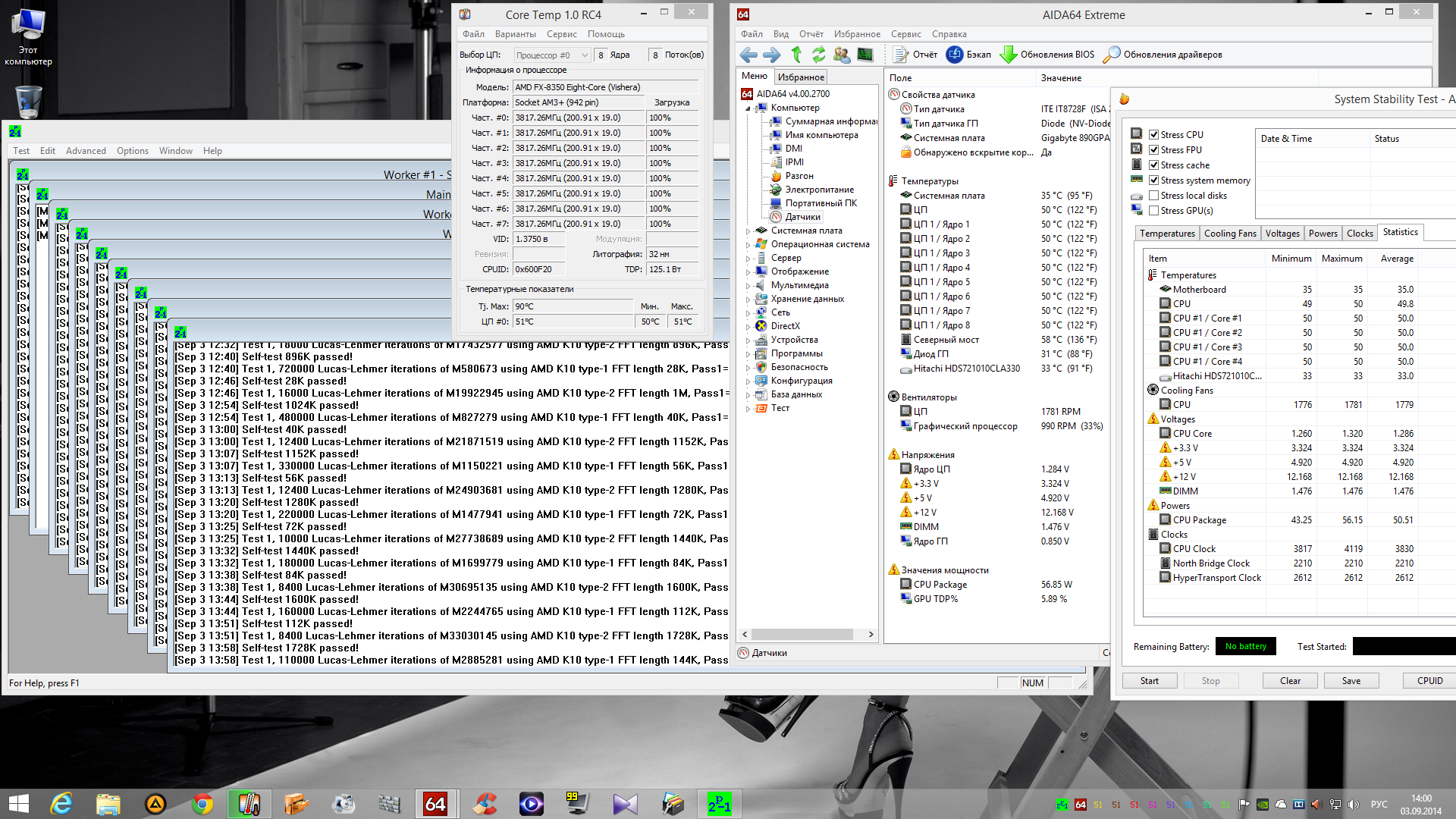This screenshot has width=1456, height=819.
Task: Expand the Операционная система tree node
Action: pos(748,245)
